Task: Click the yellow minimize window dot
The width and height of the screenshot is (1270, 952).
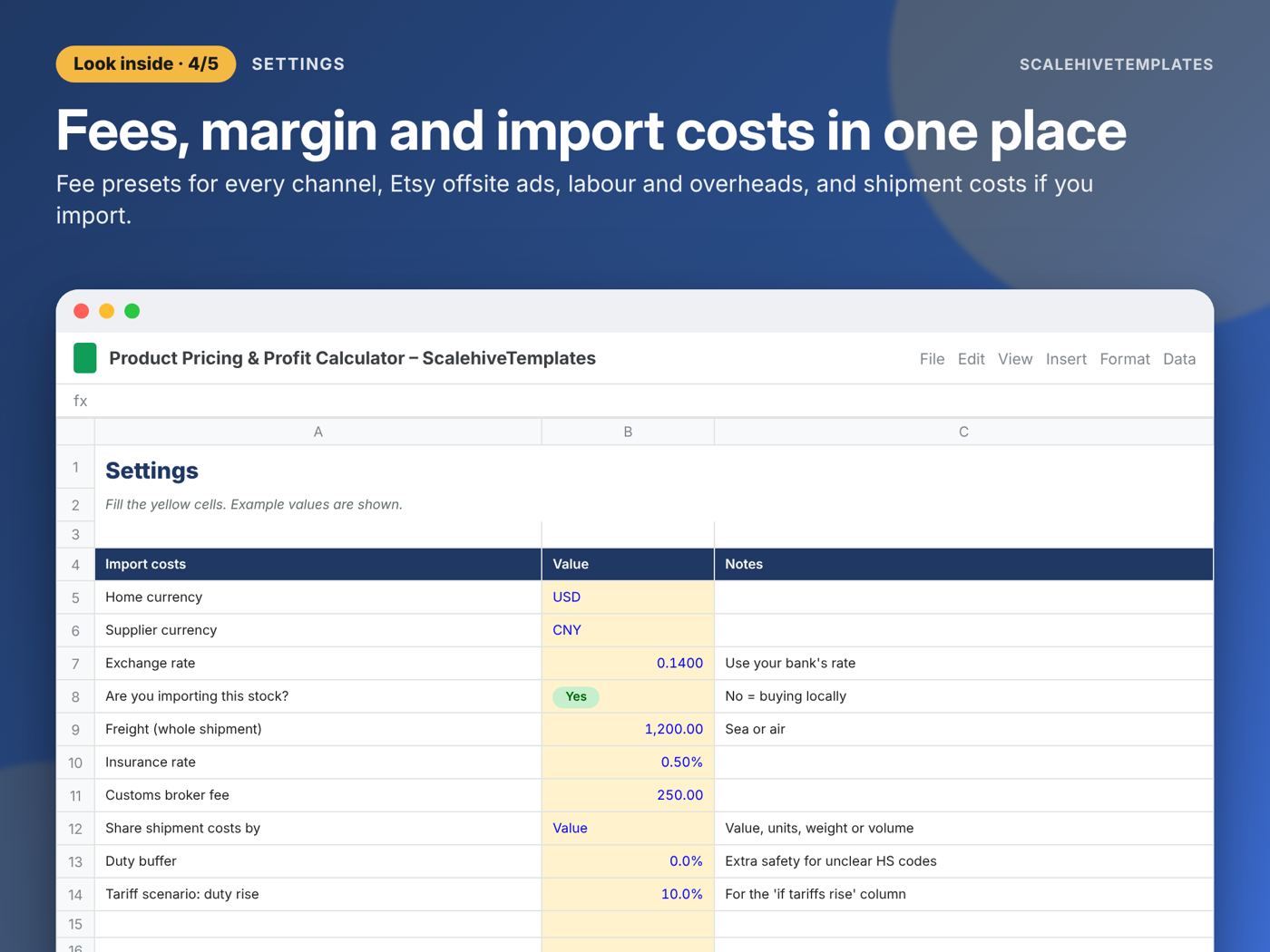Action: tap(106, 311)
